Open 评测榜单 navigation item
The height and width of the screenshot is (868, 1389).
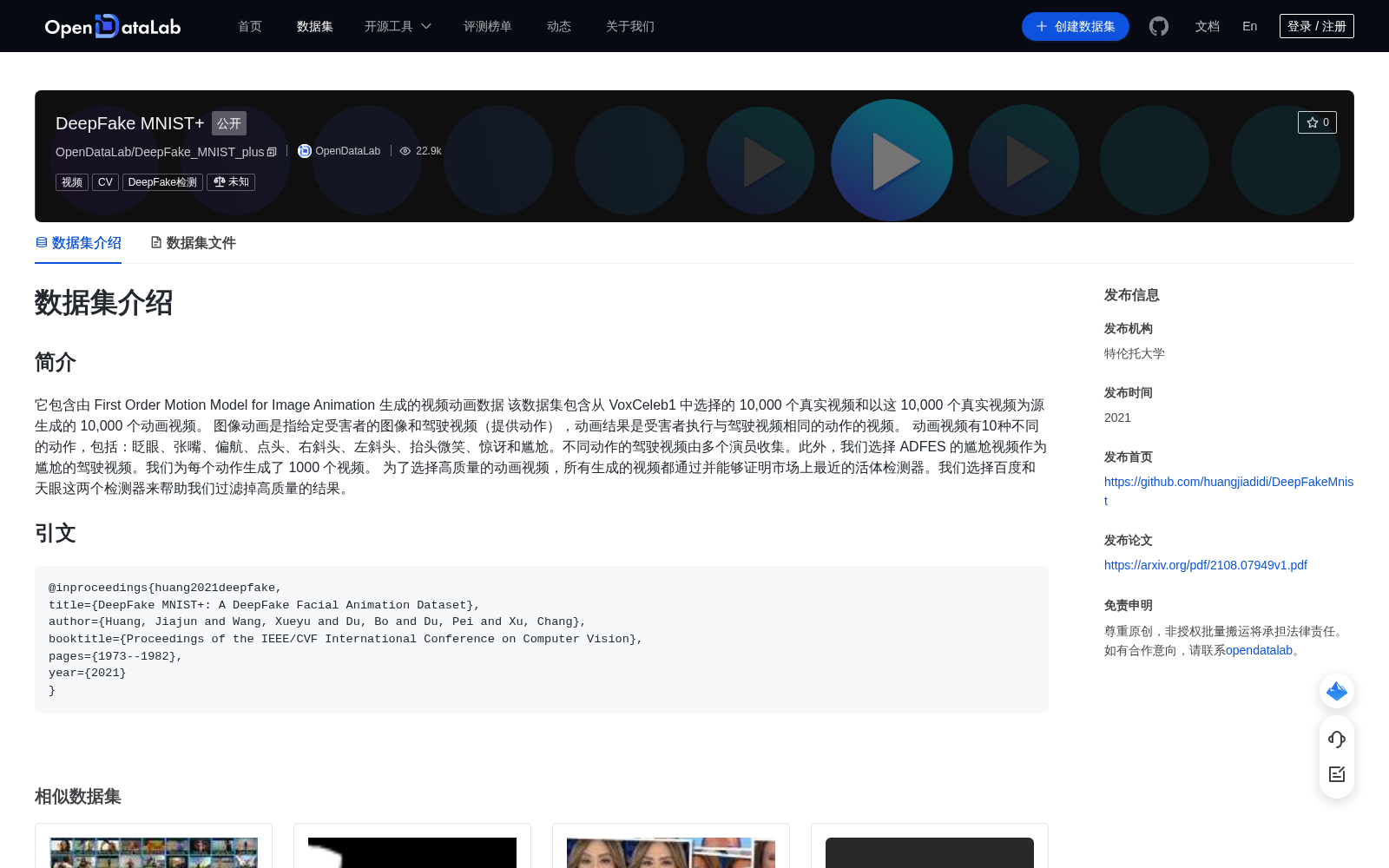488,27
